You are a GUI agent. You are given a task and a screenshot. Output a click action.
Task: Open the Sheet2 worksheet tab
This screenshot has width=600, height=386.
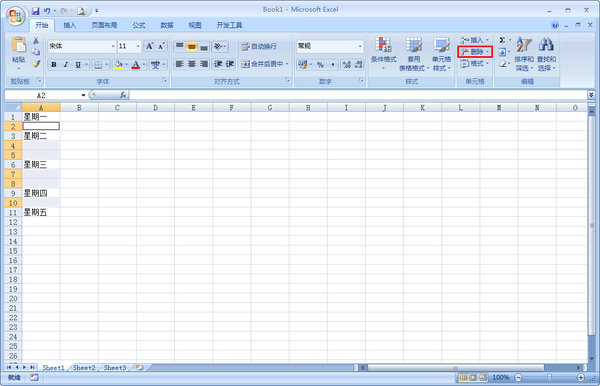[x=84, y=367]
